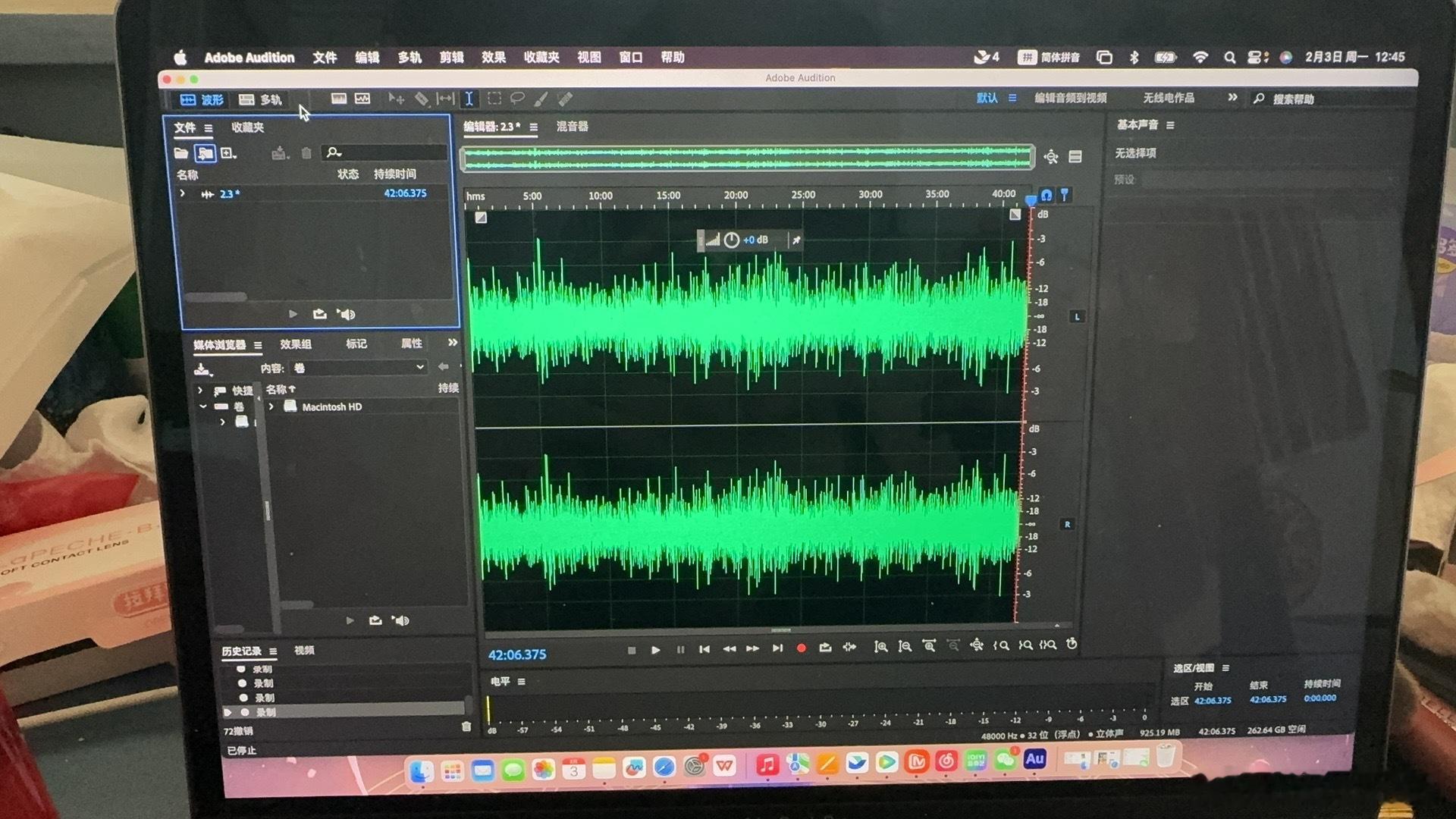Click the 42:06.375 timecode display

tap(517, 654)
